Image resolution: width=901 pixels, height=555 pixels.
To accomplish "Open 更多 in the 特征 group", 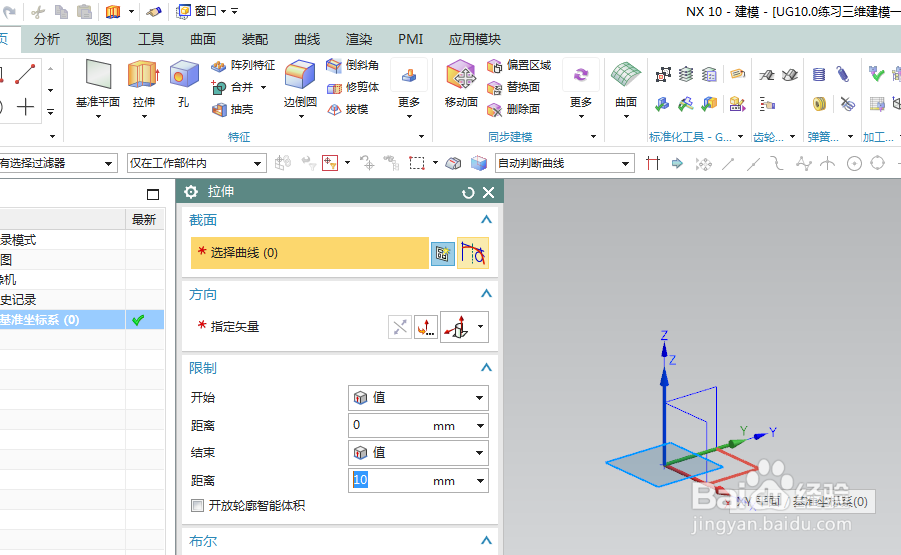I will [x=409, y=88].
